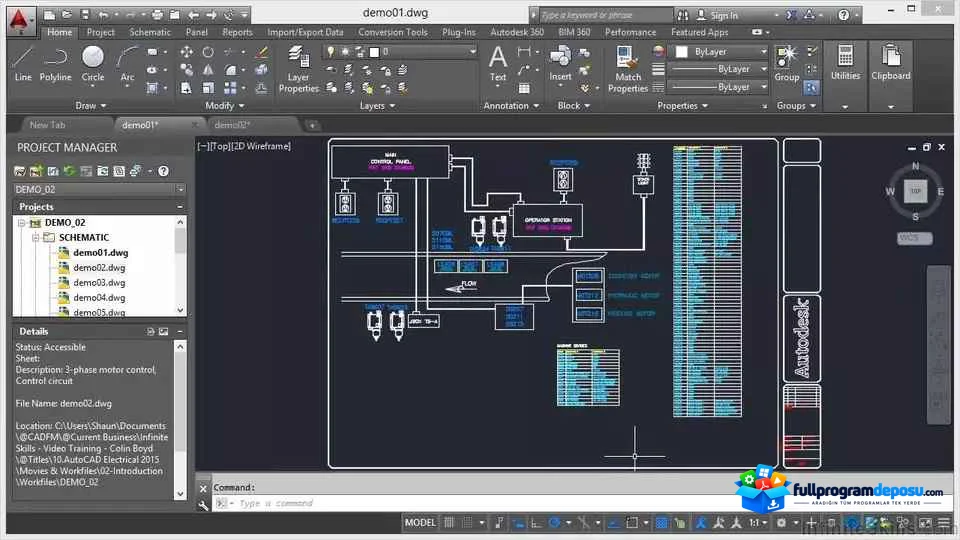
Task: Open demo03.dwg in project tree
Action: 99,283
